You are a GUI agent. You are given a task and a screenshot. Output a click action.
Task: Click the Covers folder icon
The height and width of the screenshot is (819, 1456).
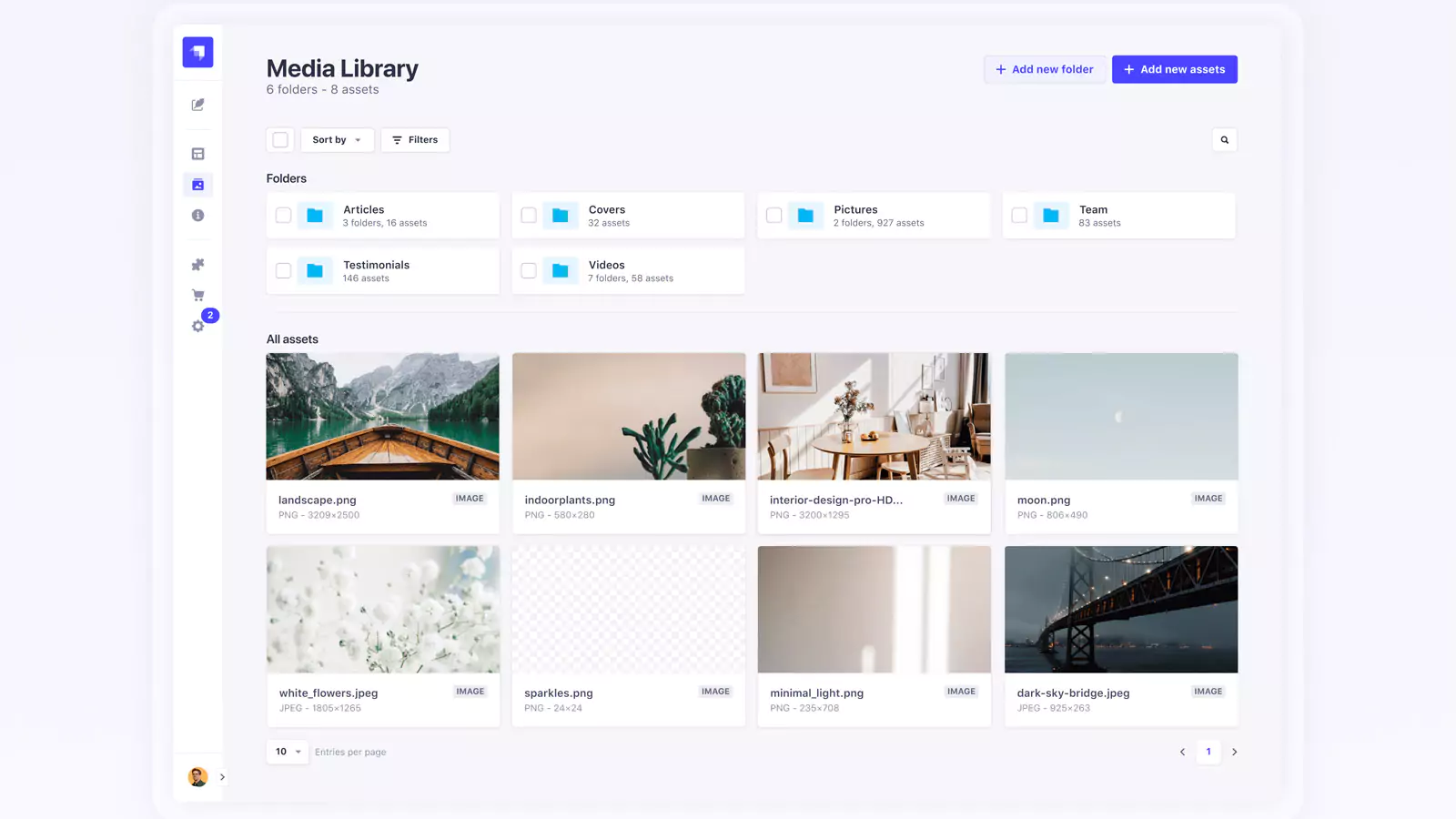561,216
